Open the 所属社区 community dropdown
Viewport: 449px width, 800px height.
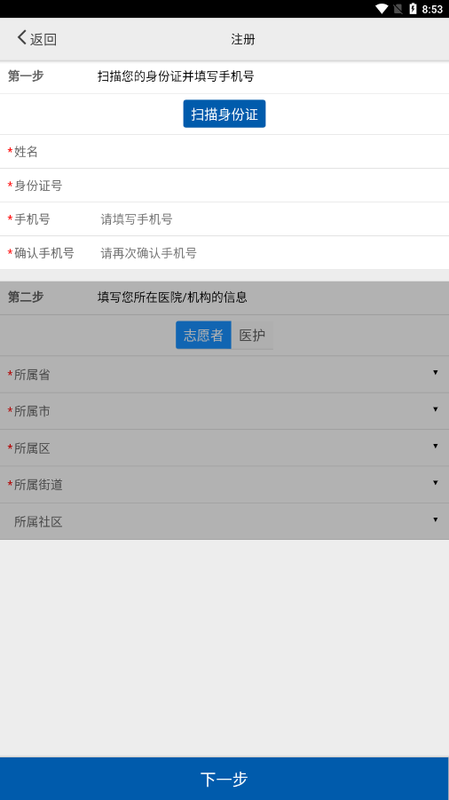[x=224, y=521]
